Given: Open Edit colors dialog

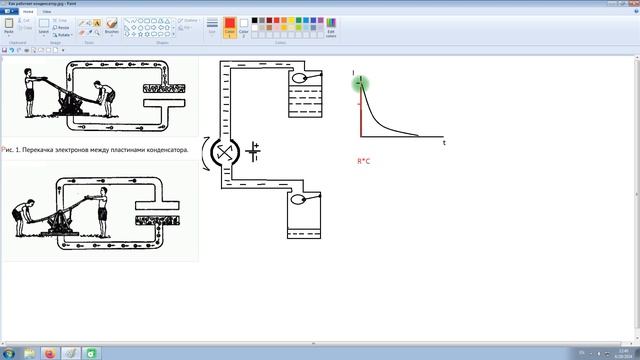Looking at the screenshot, I should click(331, 28).
